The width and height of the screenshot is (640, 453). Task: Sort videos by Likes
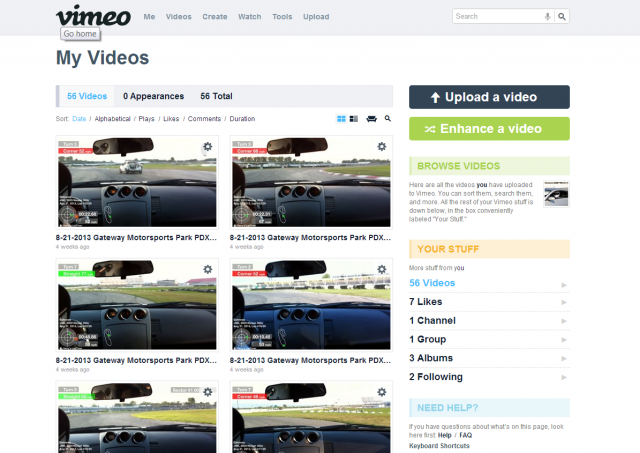point(171,119)
